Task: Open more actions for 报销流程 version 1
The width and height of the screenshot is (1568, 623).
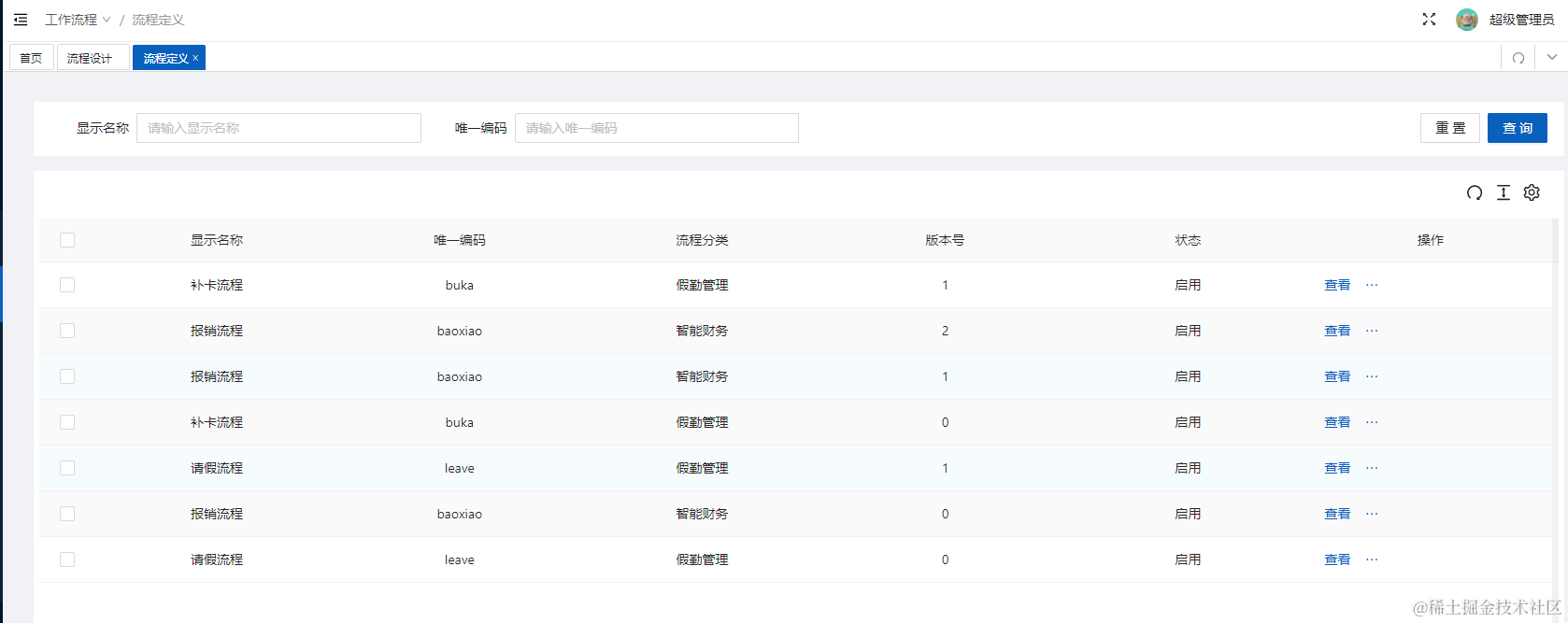Action: pyautogui.click(x=1372, y=376)
